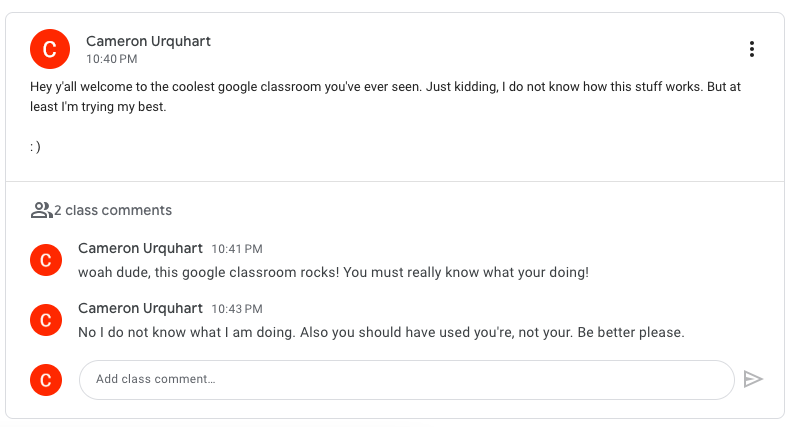Click the class comments people icon
The height and width of the screenshot is (427, 793).
pyautogui.click(x=41, y=210)
